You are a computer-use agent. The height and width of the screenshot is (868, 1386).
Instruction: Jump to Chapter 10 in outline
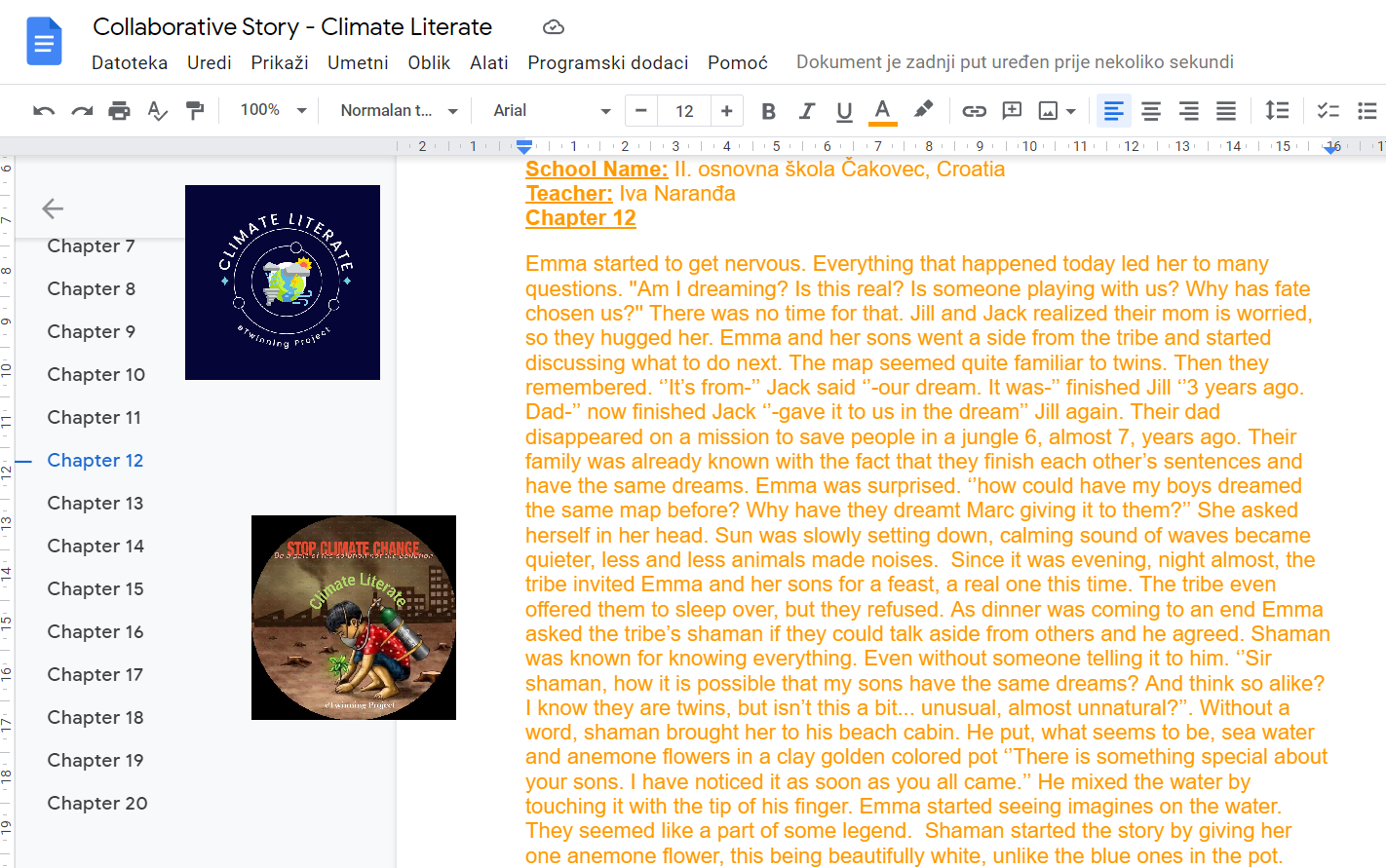pos(96,375)
